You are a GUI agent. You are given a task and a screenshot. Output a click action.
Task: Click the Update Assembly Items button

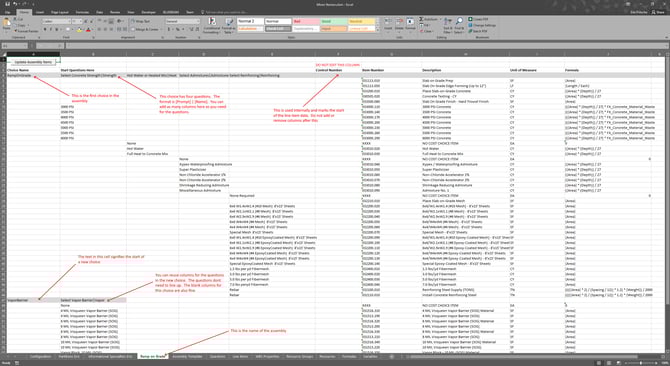(33, 62)
